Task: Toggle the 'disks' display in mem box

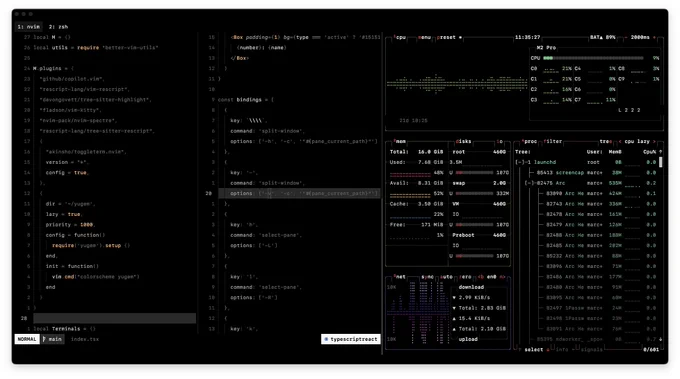Action: pyautogui.click(x=463, y=141)
